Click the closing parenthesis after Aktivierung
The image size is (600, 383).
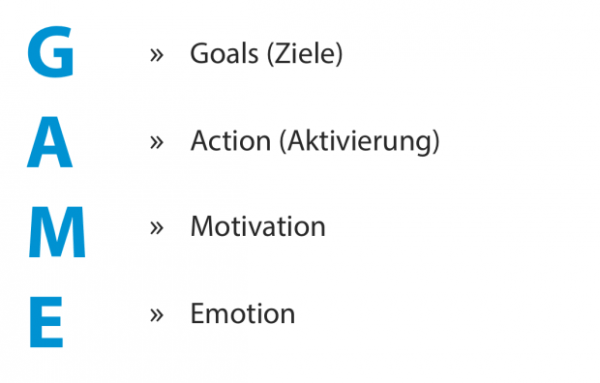436,142
